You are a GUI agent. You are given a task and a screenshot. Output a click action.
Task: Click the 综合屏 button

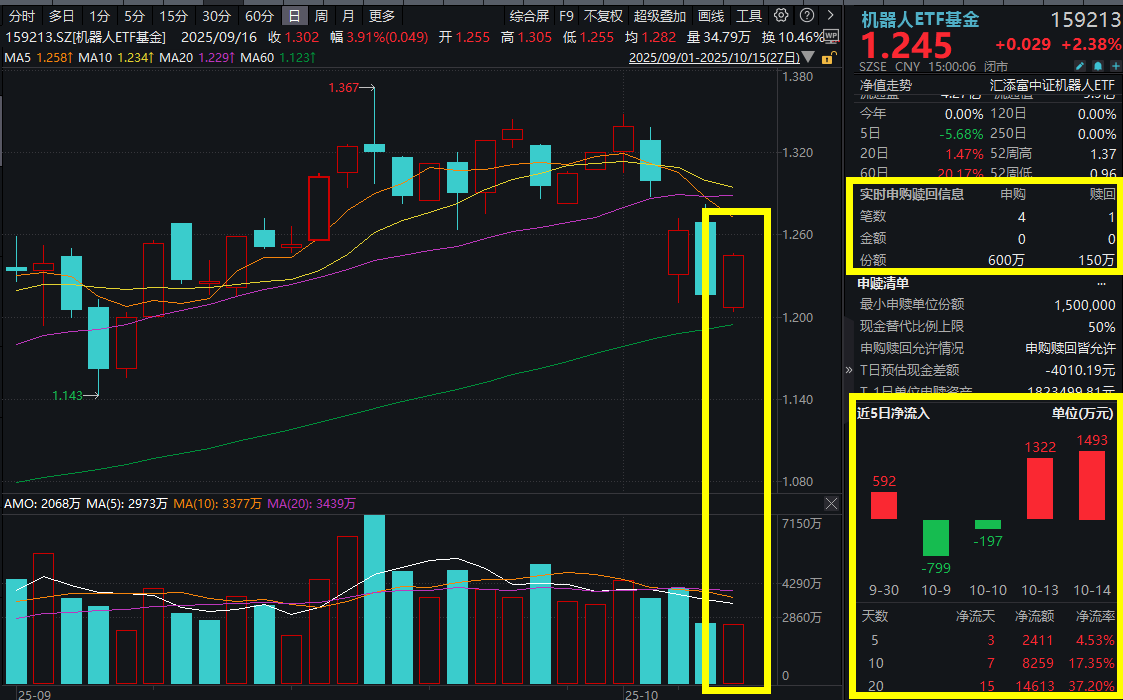point(529,16)
